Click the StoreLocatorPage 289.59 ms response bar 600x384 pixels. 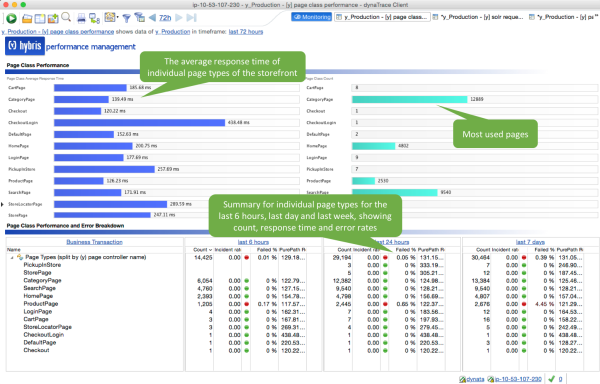point(111,204)
